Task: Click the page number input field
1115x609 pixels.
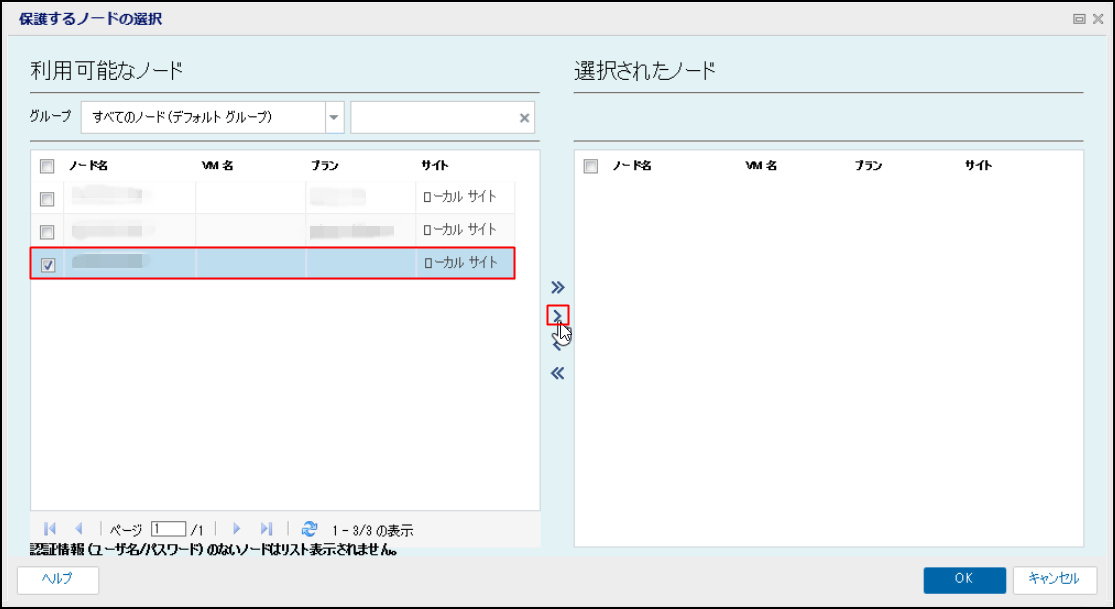Action: [x=169, y=529]
